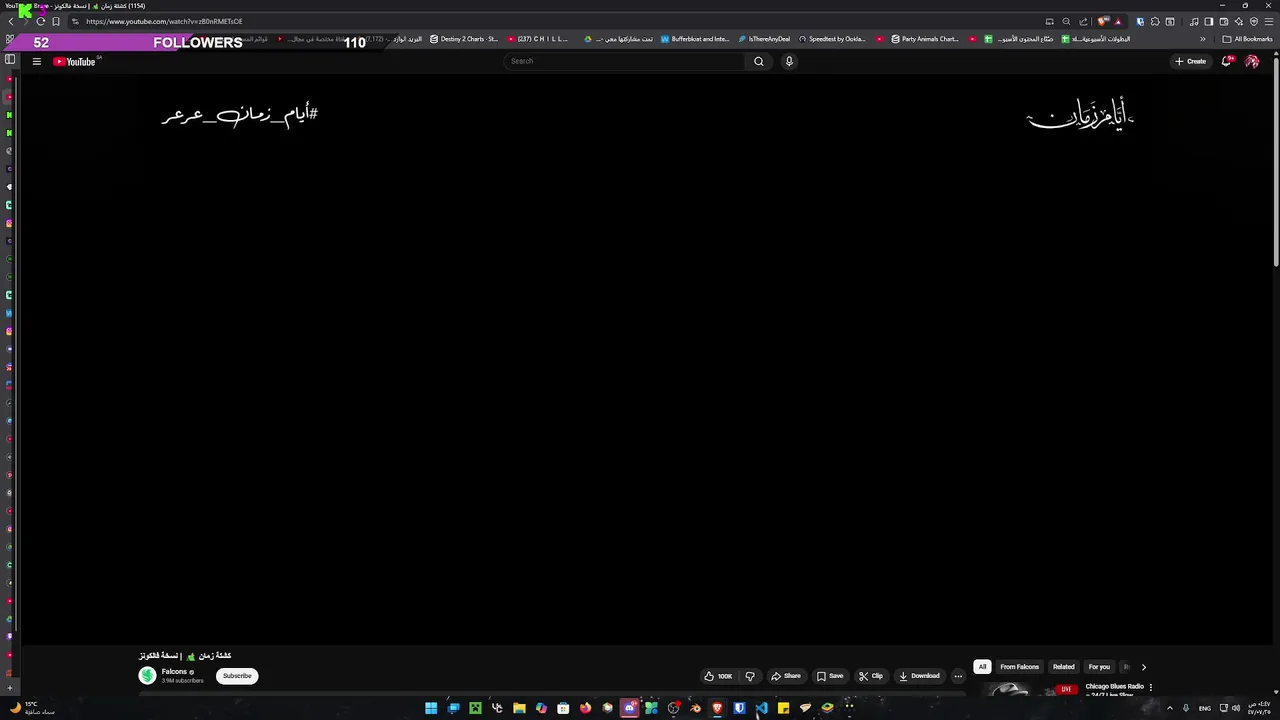Select the All filter chip
1280x720 pixels.
click(982, 667)
